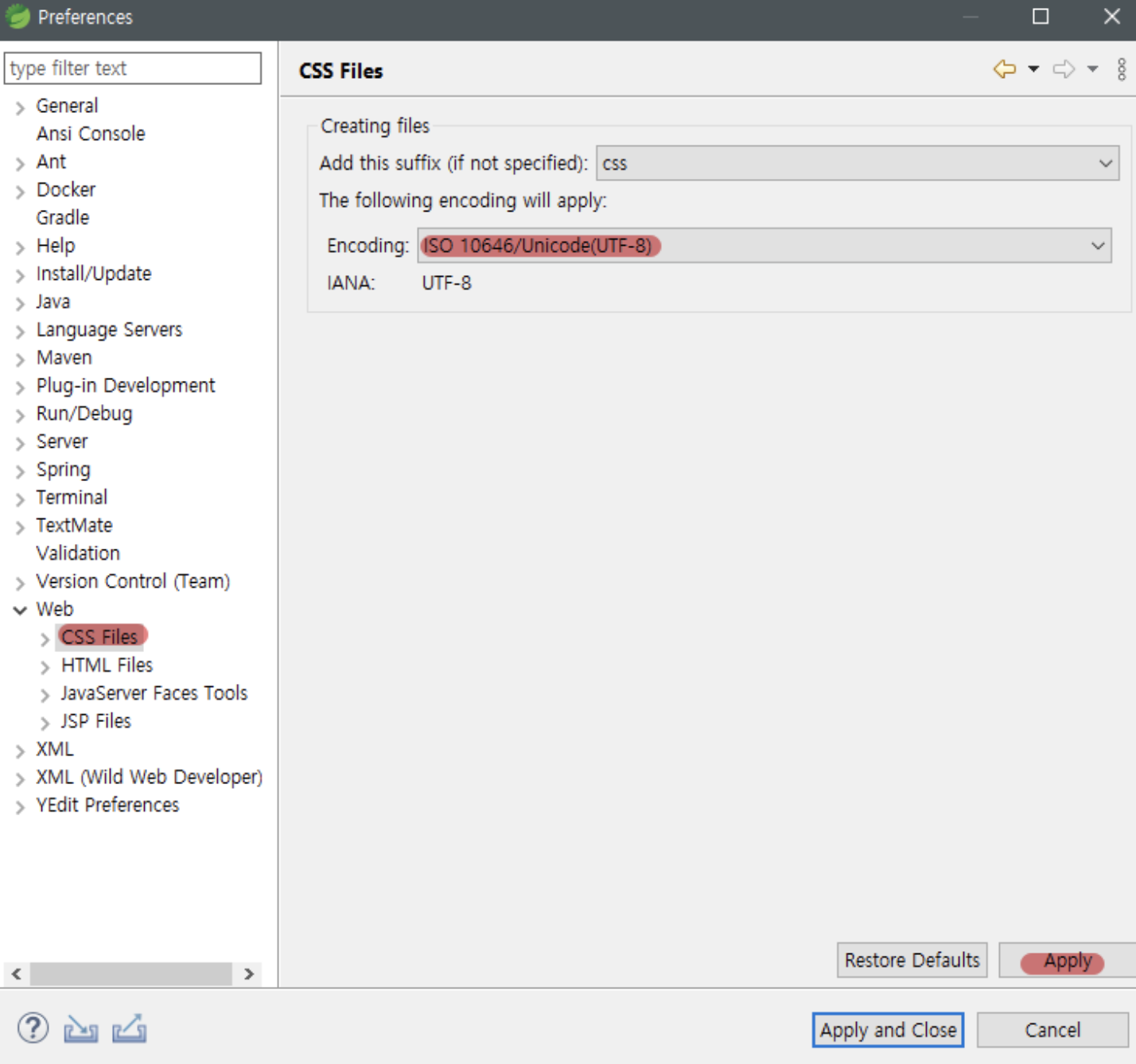Viewport: 1136px width, 1064px height.
Task: Select JavaServer Faces Tools item
Action: [x=154, y=693]
